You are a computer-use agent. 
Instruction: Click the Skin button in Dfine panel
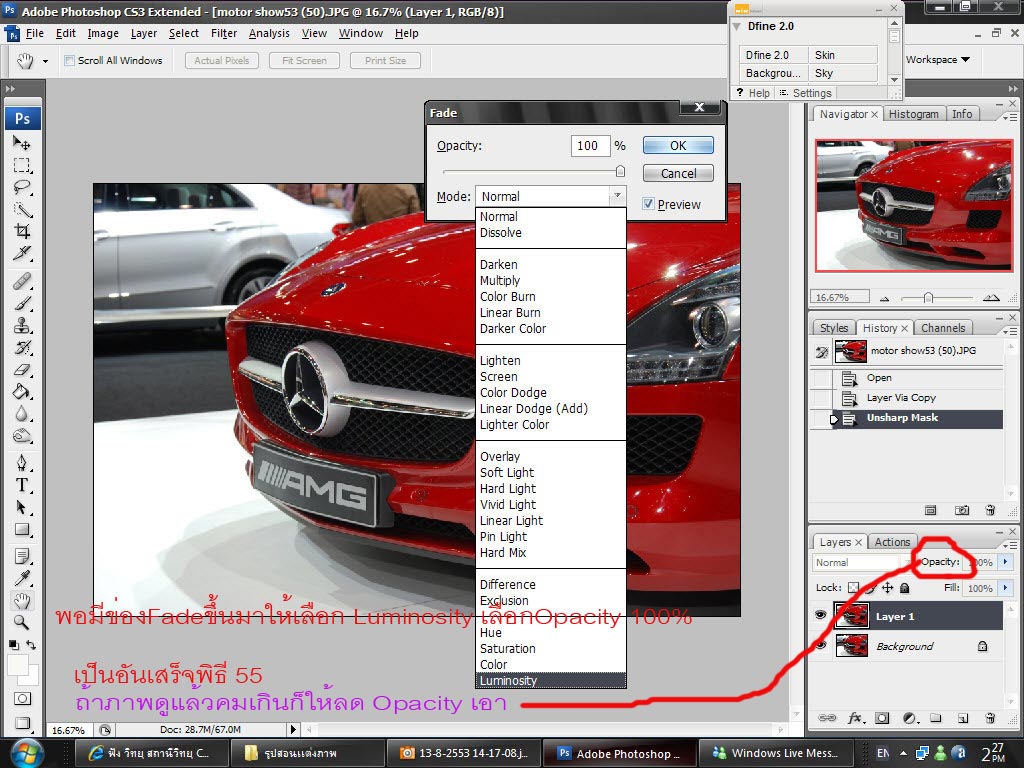pyautogui.click(x=842, y=55)
